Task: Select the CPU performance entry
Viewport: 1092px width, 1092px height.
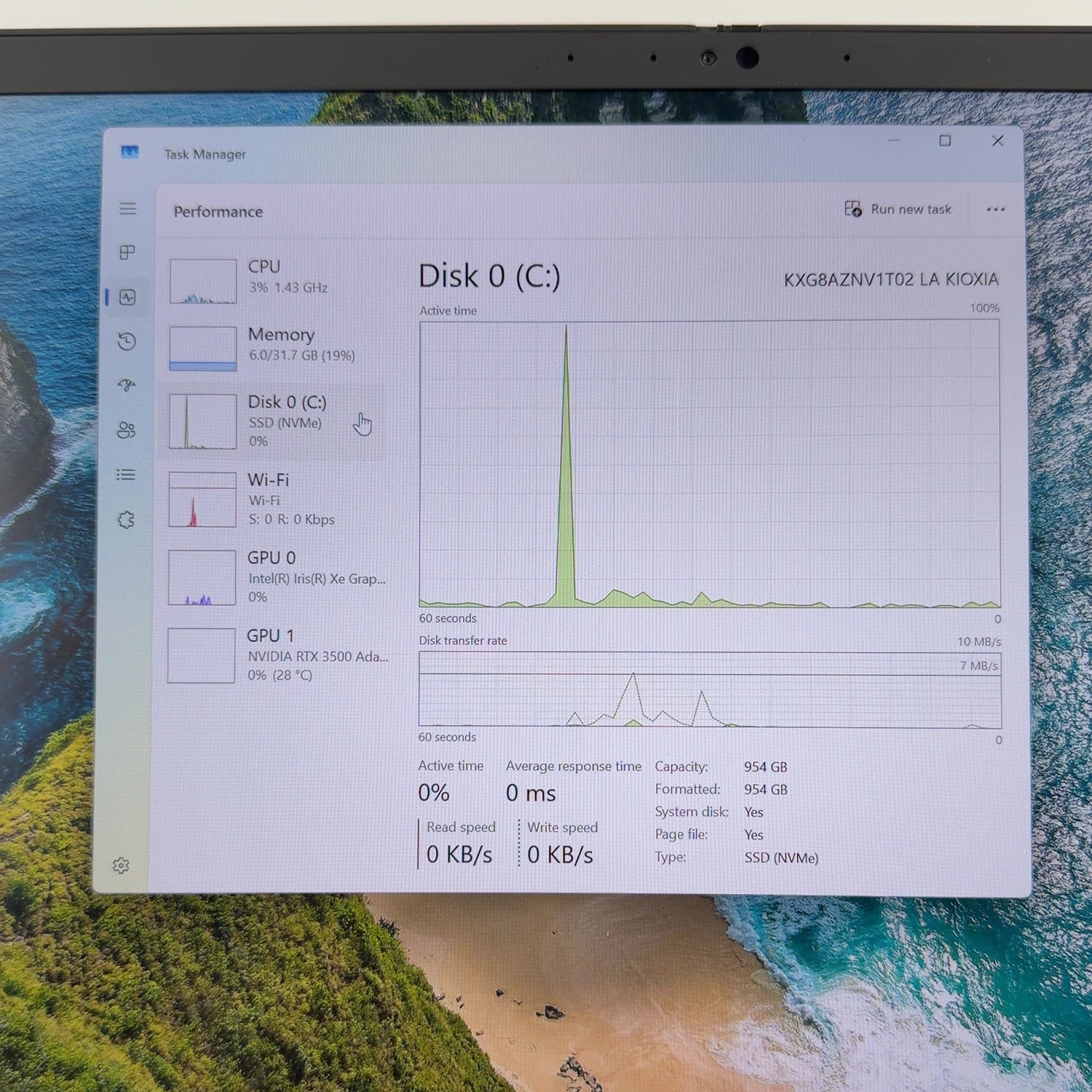Action: 274,280
